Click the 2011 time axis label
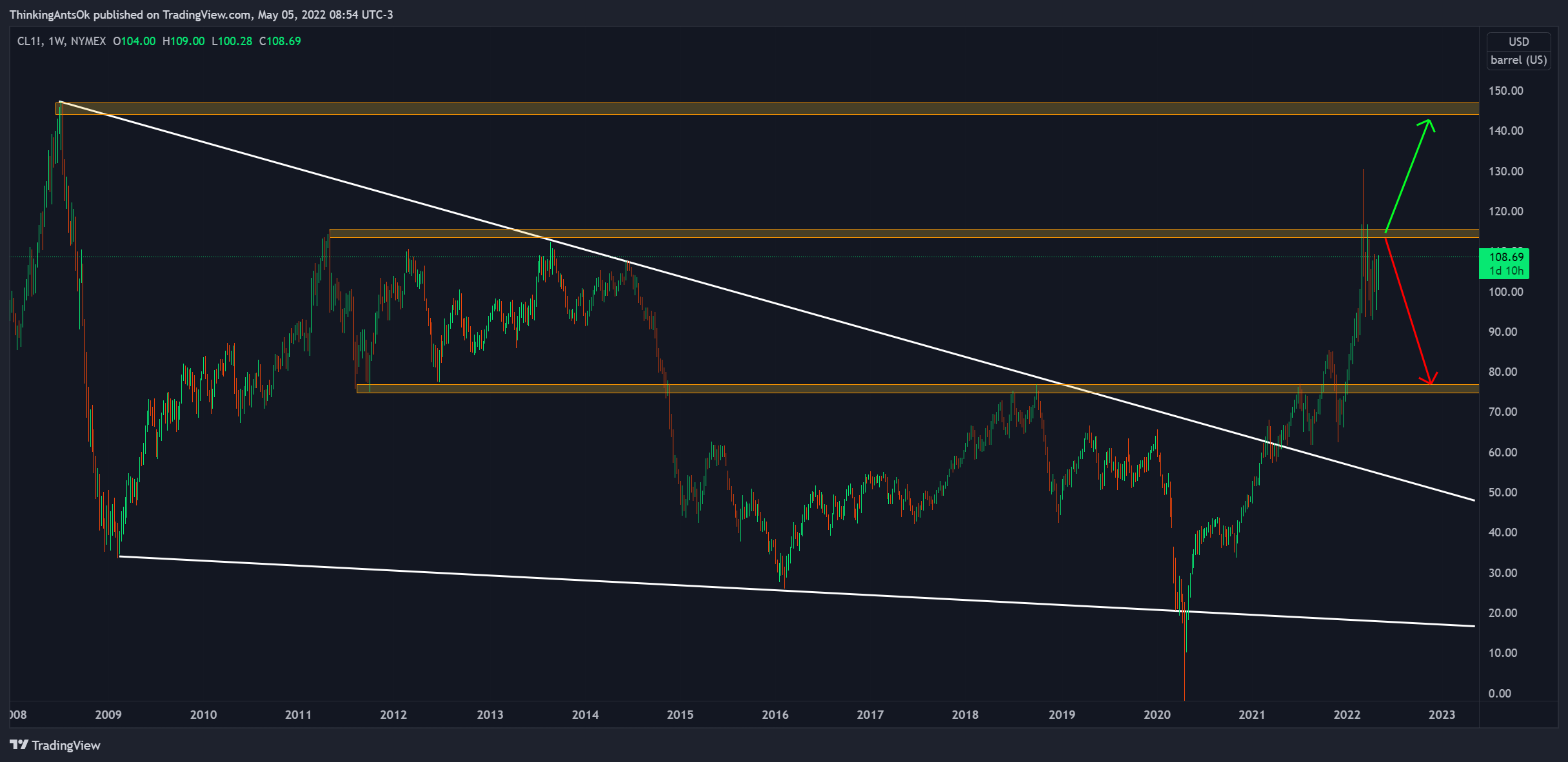 (x=298, y=715)
